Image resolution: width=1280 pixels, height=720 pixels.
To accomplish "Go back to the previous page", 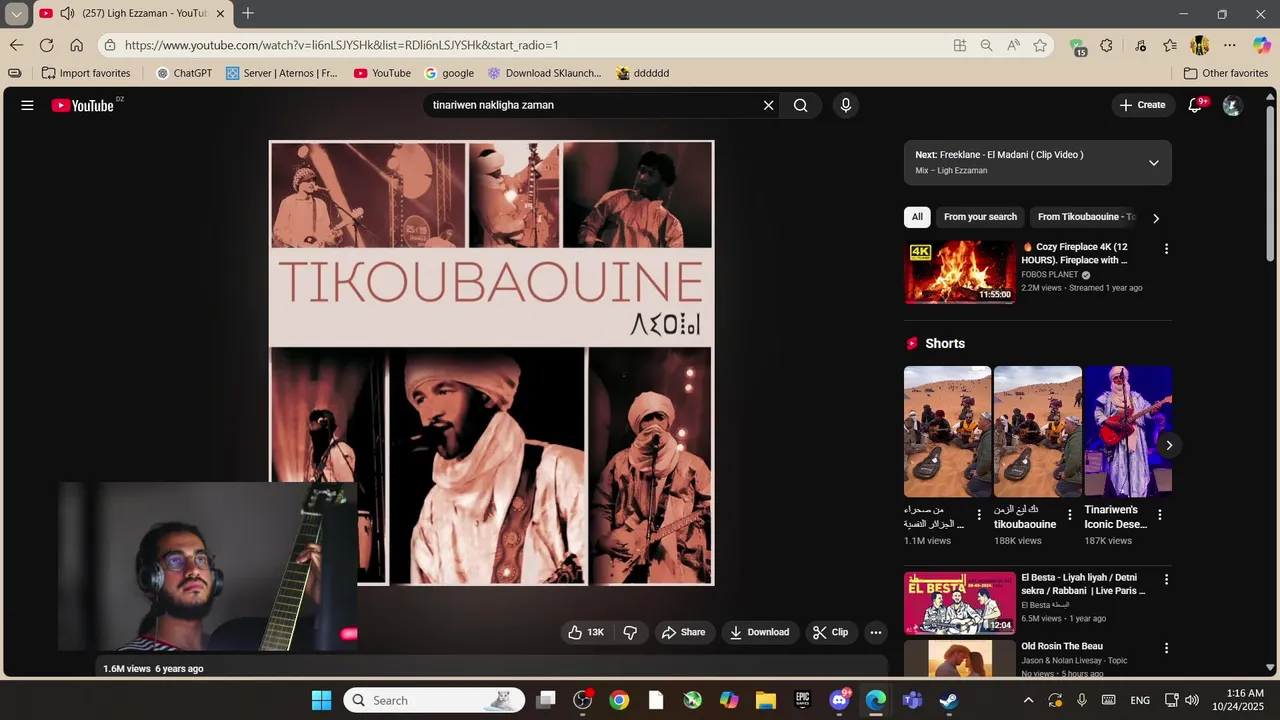I will (16, 45).
